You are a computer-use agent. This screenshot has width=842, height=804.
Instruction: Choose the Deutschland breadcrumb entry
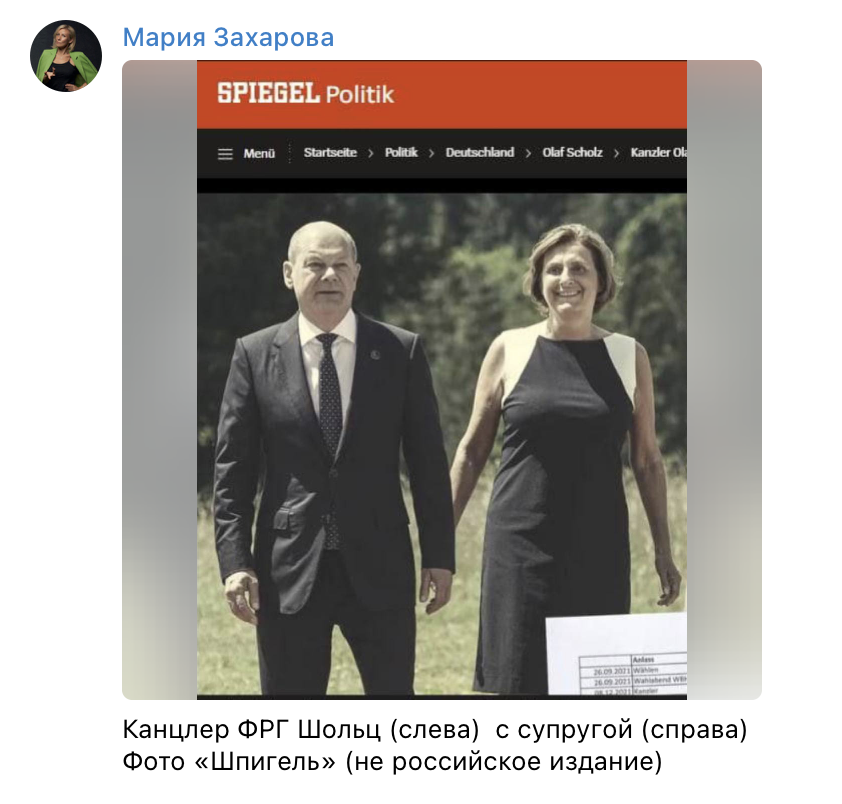click(480, 153)
